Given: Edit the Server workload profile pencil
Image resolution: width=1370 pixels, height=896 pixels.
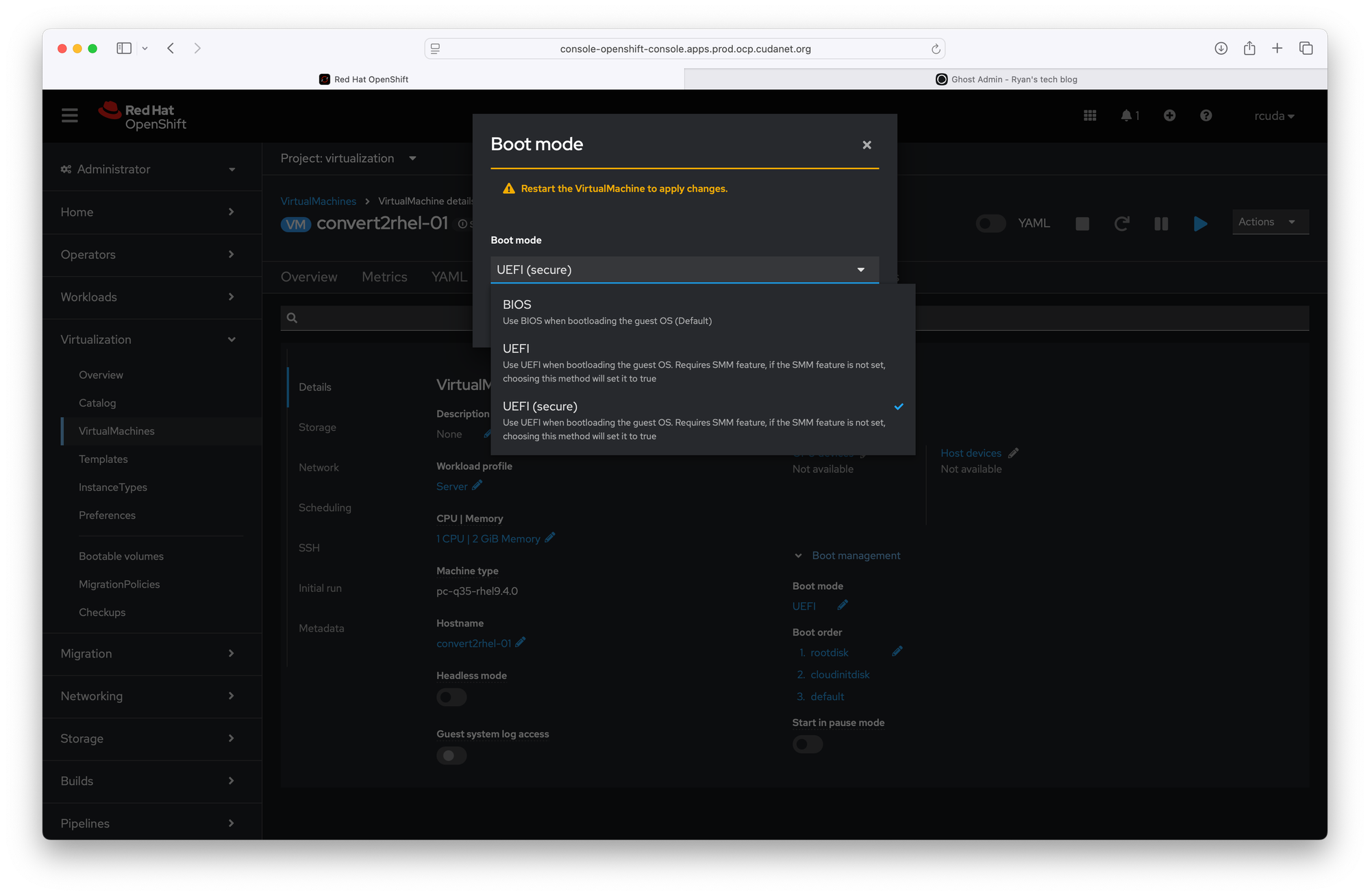Looking at the screenshot, I should point(477,486).
